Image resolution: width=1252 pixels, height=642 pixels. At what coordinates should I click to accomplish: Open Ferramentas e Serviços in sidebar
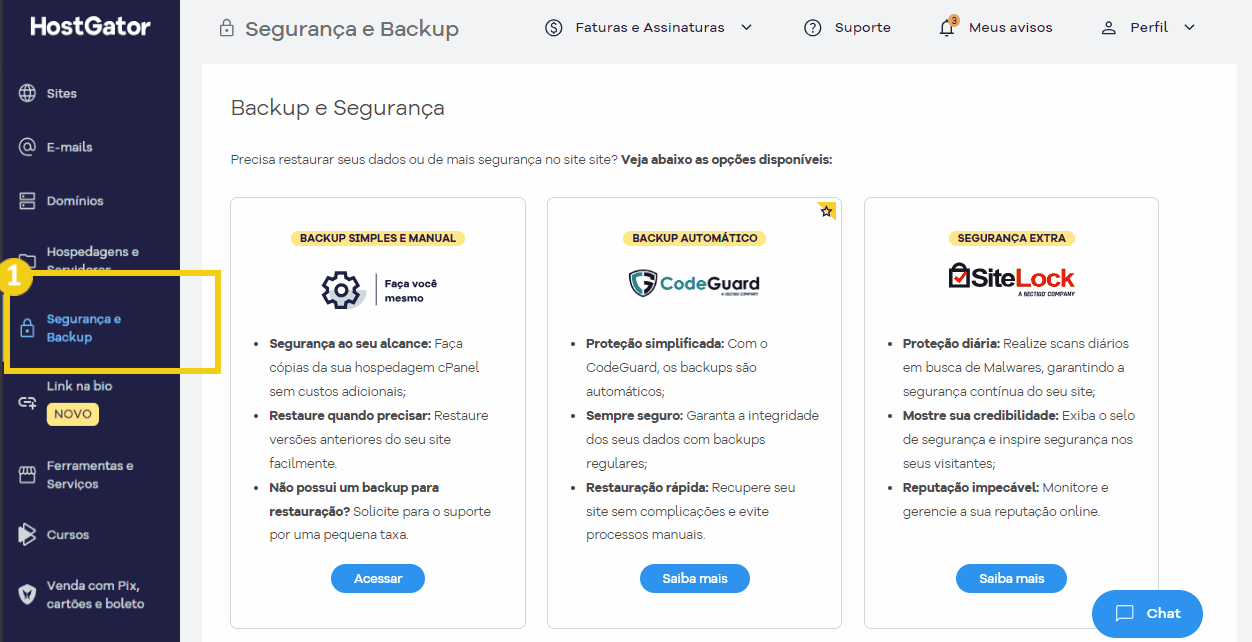[90, 475]
